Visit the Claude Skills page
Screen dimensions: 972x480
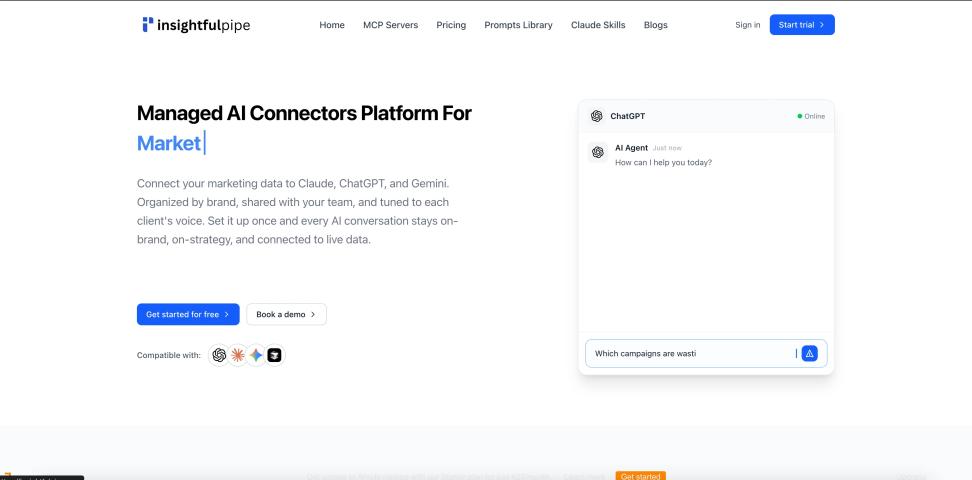point(598,25)
